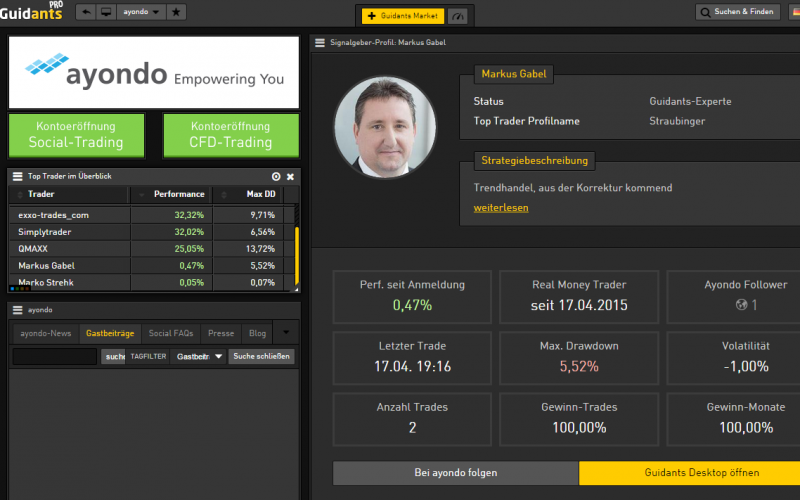Open the ayondo panel hamburger menu

click(17, 310)
